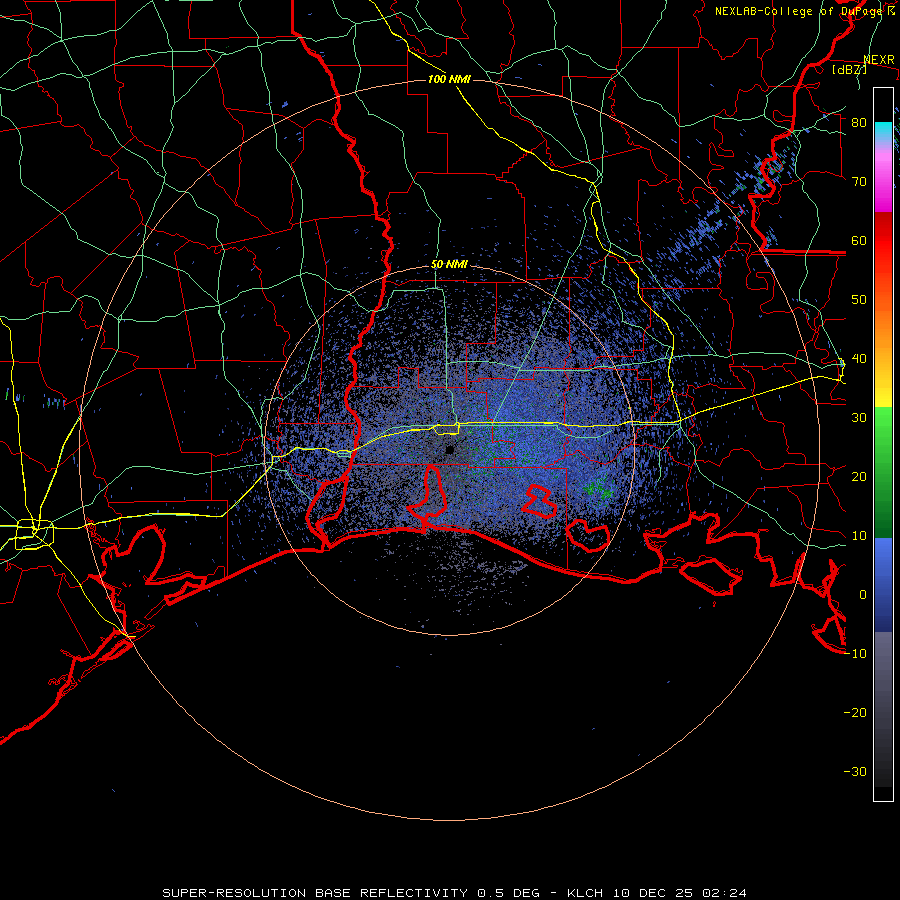Click the magenta segment of the reflectivity color bar
The image size is (900, 900).
(883, 183)
